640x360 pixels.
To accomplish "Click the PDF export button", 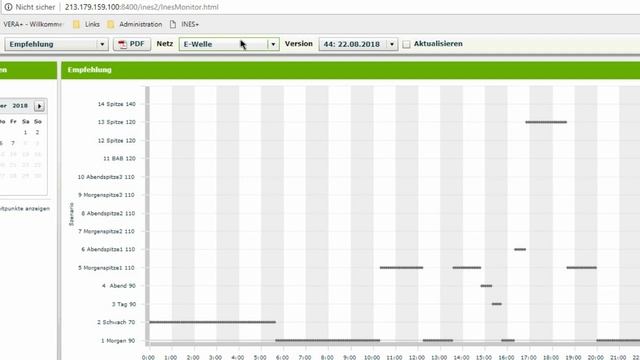I will pyautogui.click(x=132, y=44).
